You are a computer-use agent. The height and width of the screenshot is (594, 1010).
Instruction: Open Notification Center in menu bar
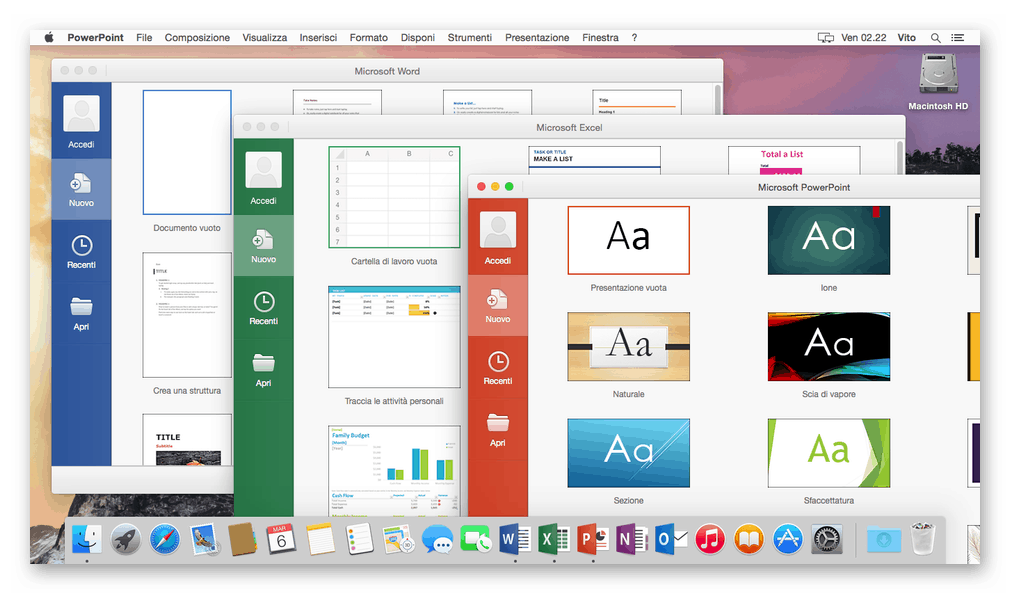(x=958, y=38)
